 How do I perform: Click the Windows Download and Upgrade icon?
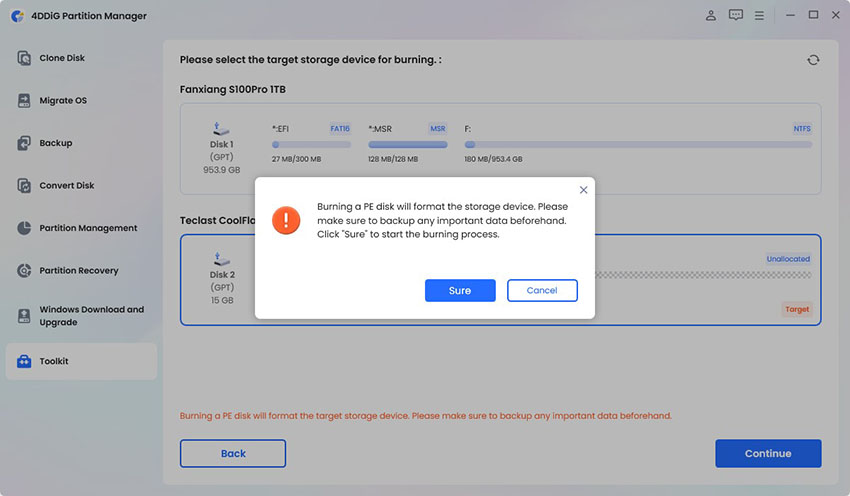click(x=24, y=315)
